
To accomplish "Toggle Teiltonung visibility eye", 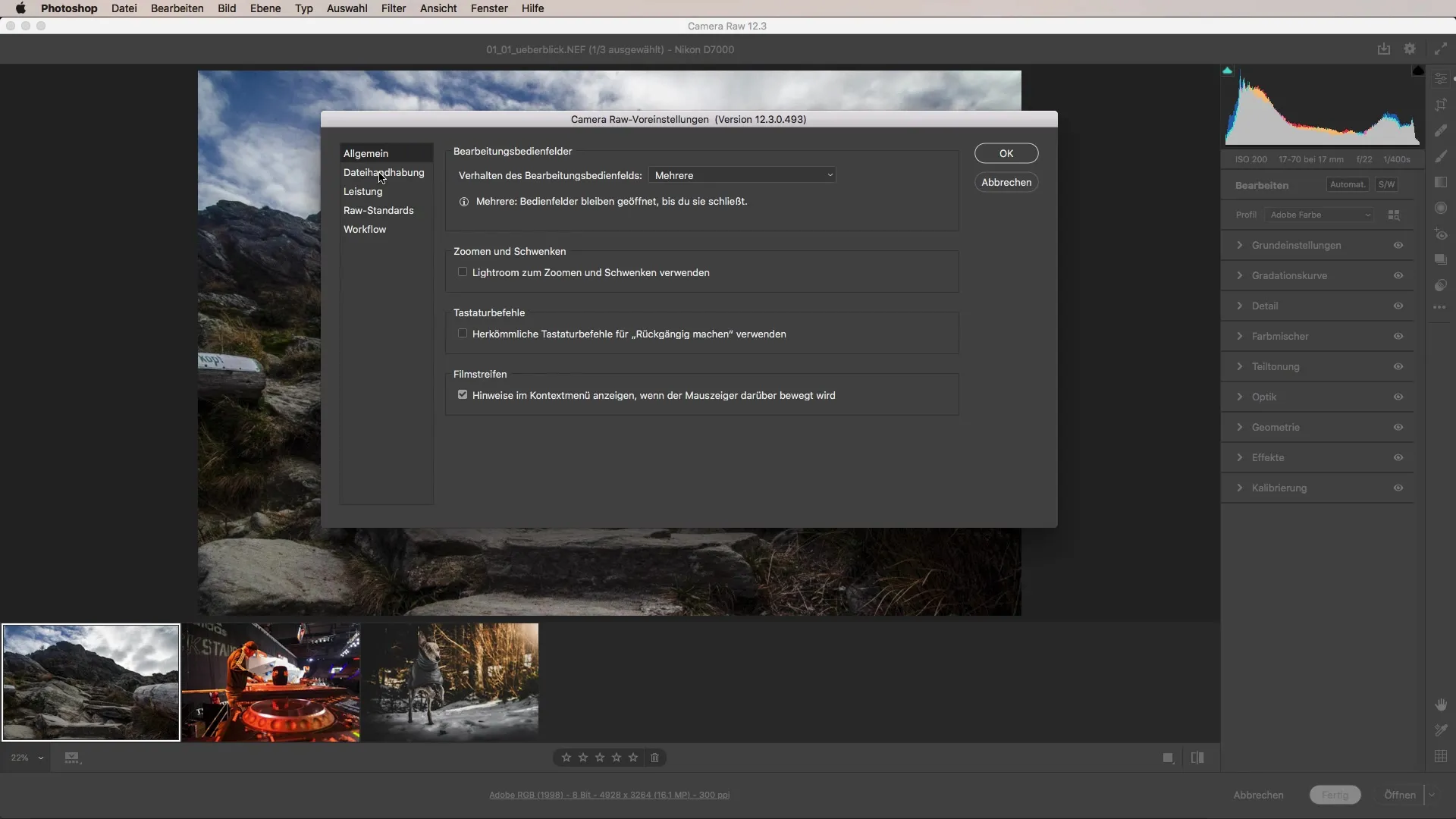I will click(x=1398, y=367).
